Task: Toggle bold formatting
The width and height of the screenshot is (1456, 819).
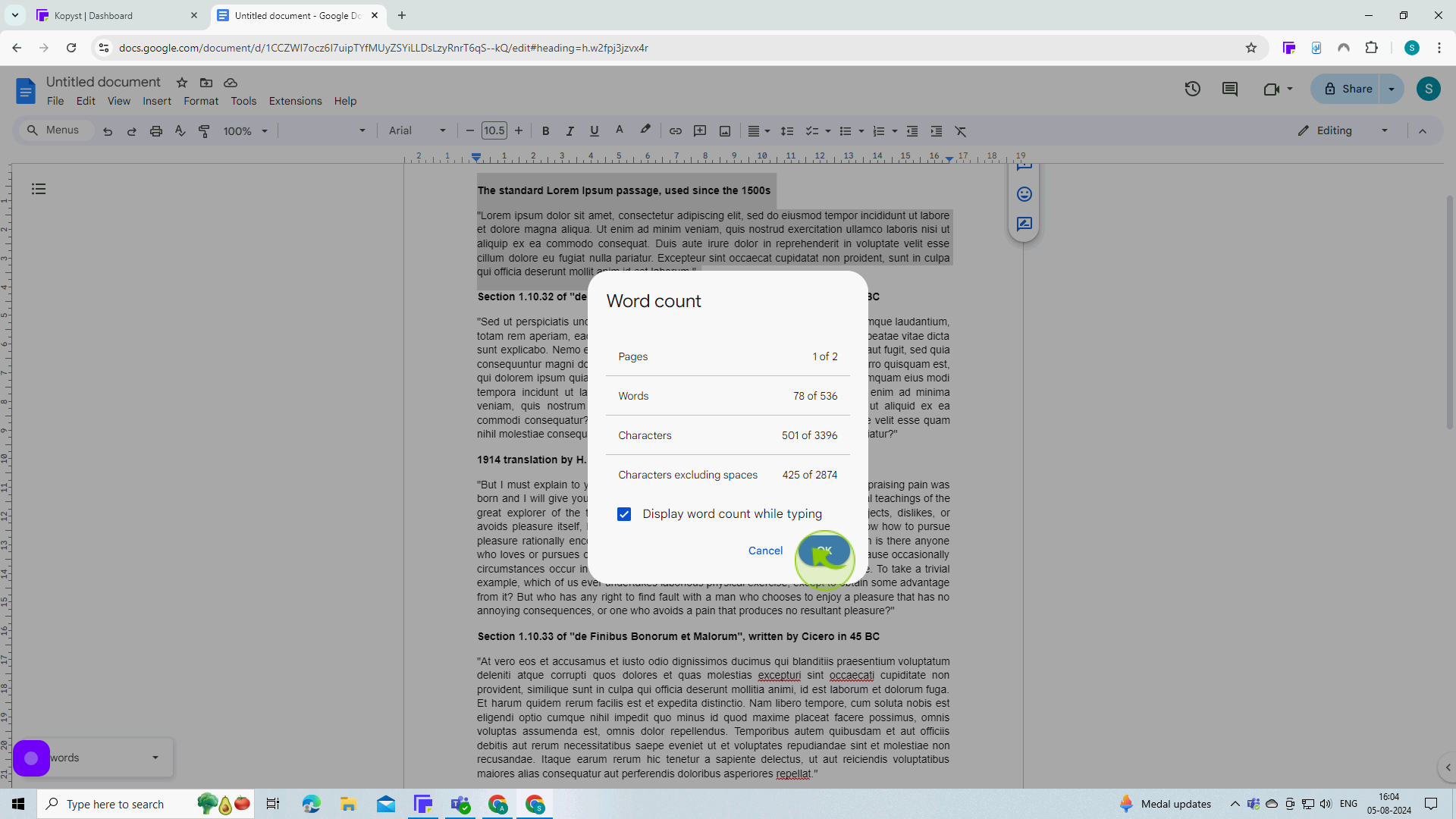Action: pyautogui.click(x=545, y=131)
